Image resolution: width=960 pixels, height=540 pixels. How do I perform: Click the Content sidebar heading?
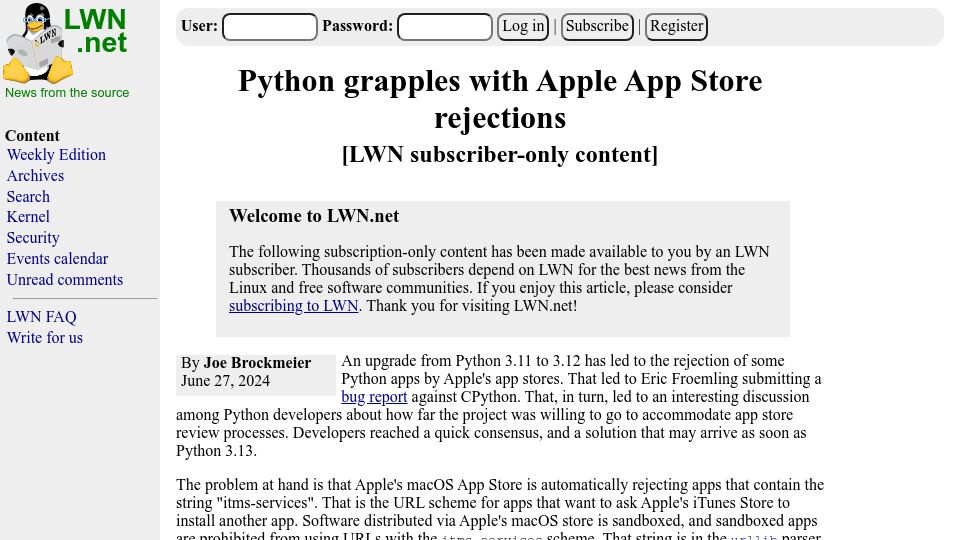[x=32, y=136]
